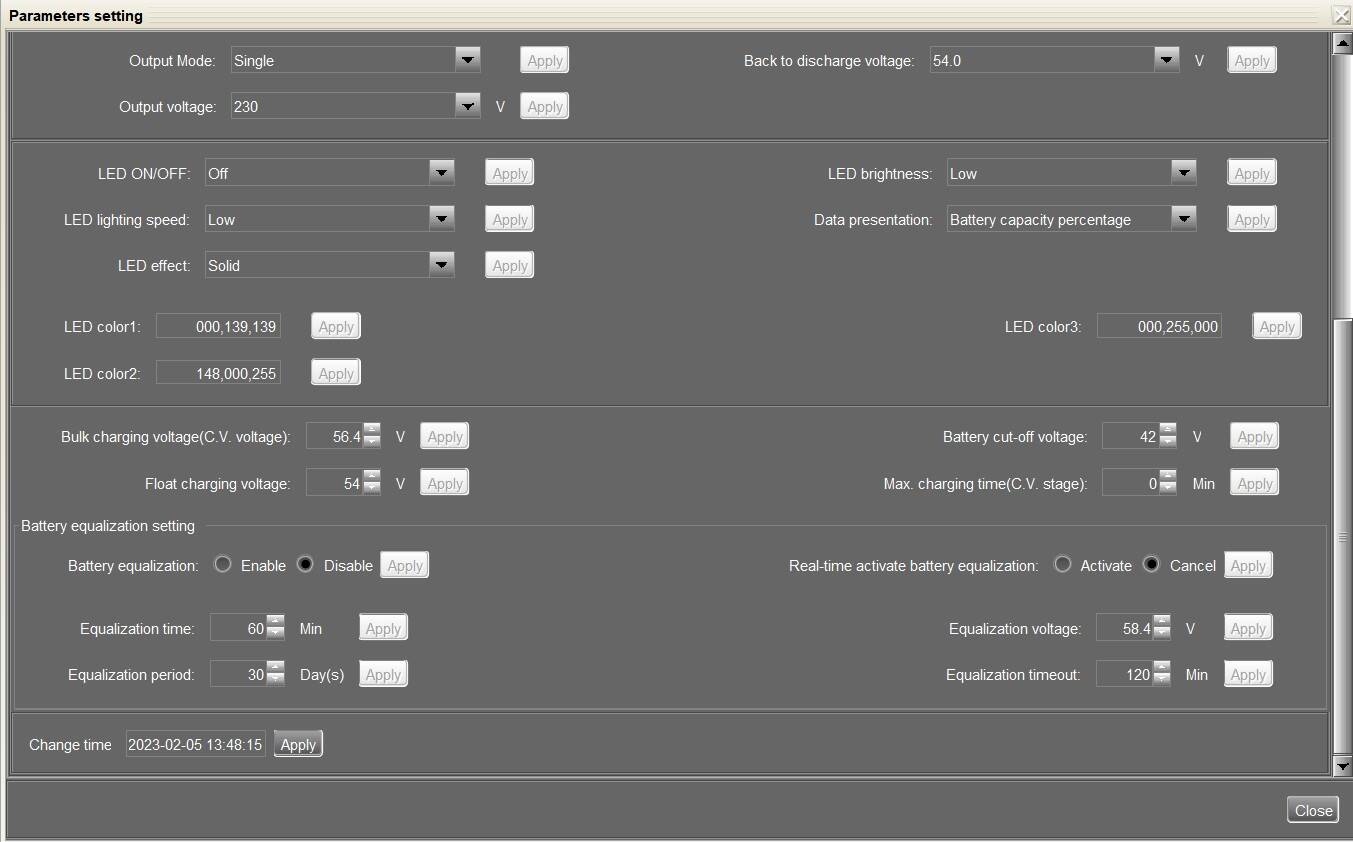Apply the LED effect setting

[510, 265]
